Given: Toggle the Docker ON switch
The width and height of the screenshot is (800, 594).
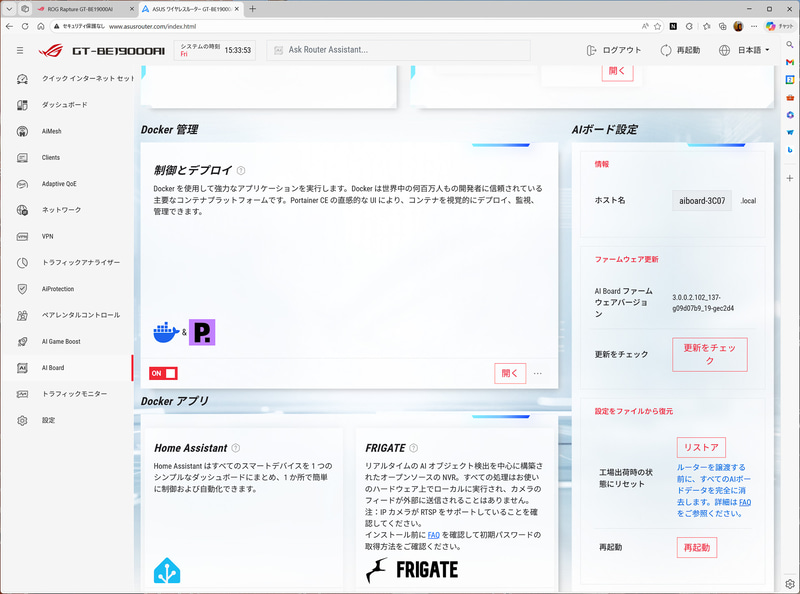Looking at the screenshot, I should (x=163, y=373).
